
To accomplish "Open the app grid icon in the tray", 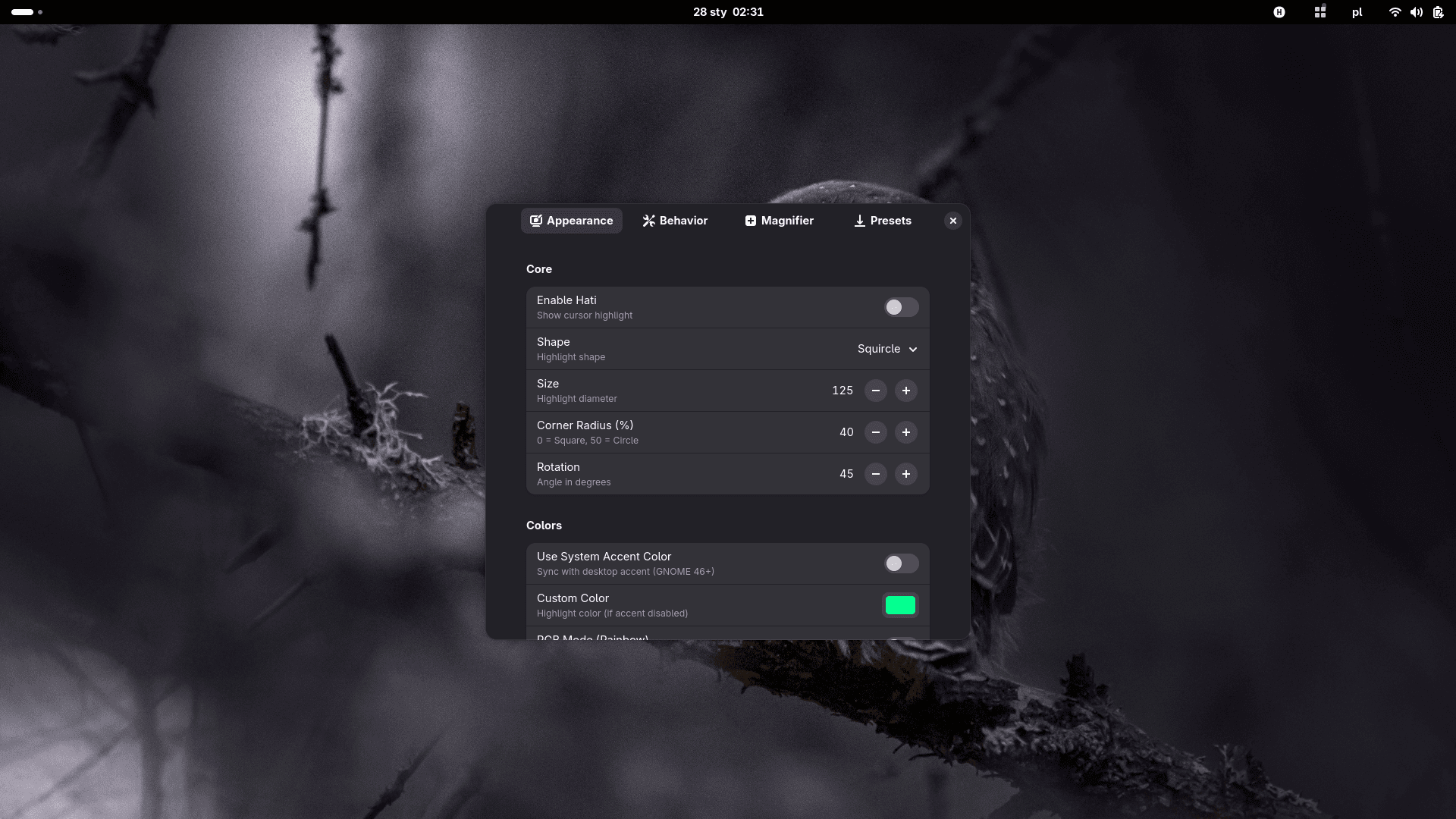I will coord(1319,12).
